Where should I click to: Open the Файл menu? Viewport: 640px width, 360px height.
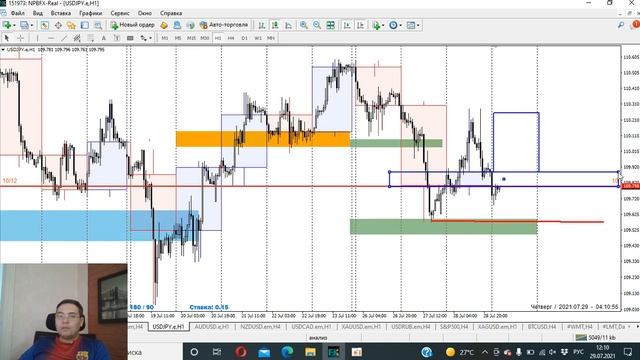click(18, 13)
